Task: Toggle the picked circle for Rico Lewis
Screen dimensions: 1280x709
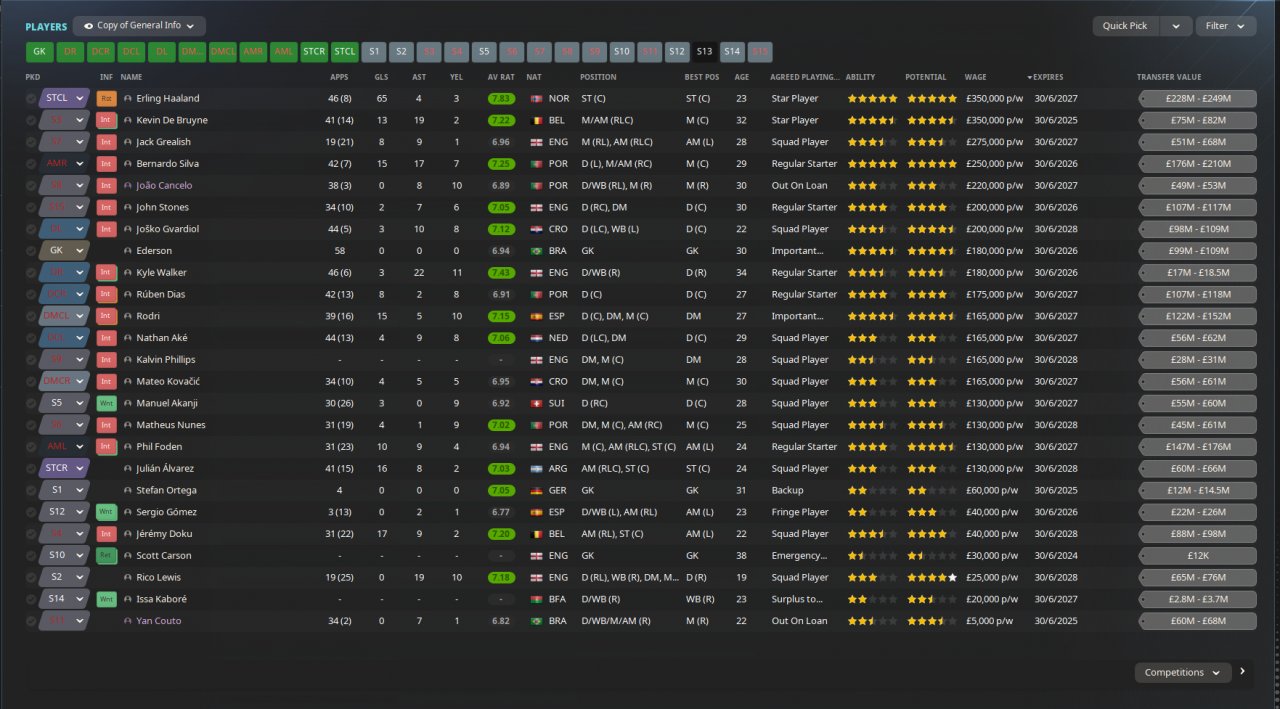Action: point(31,577)
